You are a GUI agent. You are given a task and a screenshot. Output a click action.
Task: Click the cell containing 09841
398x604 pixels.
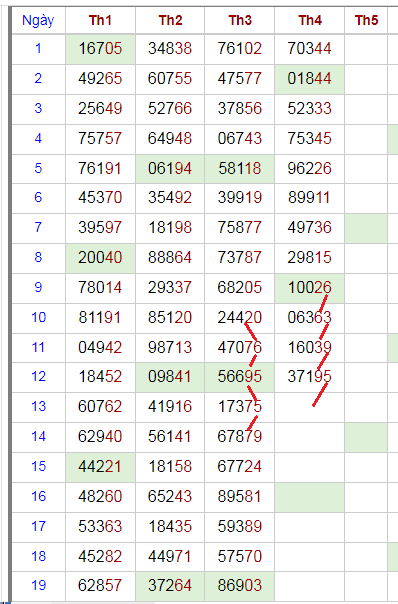170,377
